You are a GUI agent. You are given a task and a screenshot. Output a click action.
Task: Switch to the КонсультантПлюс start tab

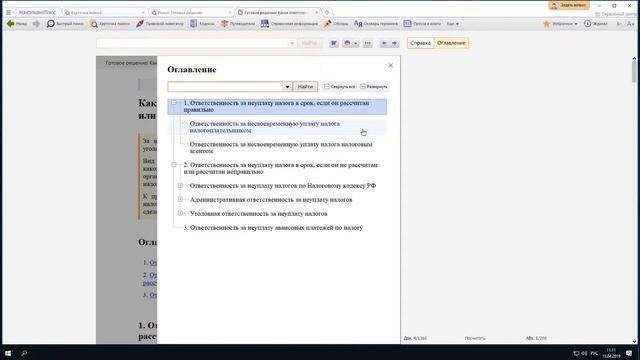[x=37, y=13]
